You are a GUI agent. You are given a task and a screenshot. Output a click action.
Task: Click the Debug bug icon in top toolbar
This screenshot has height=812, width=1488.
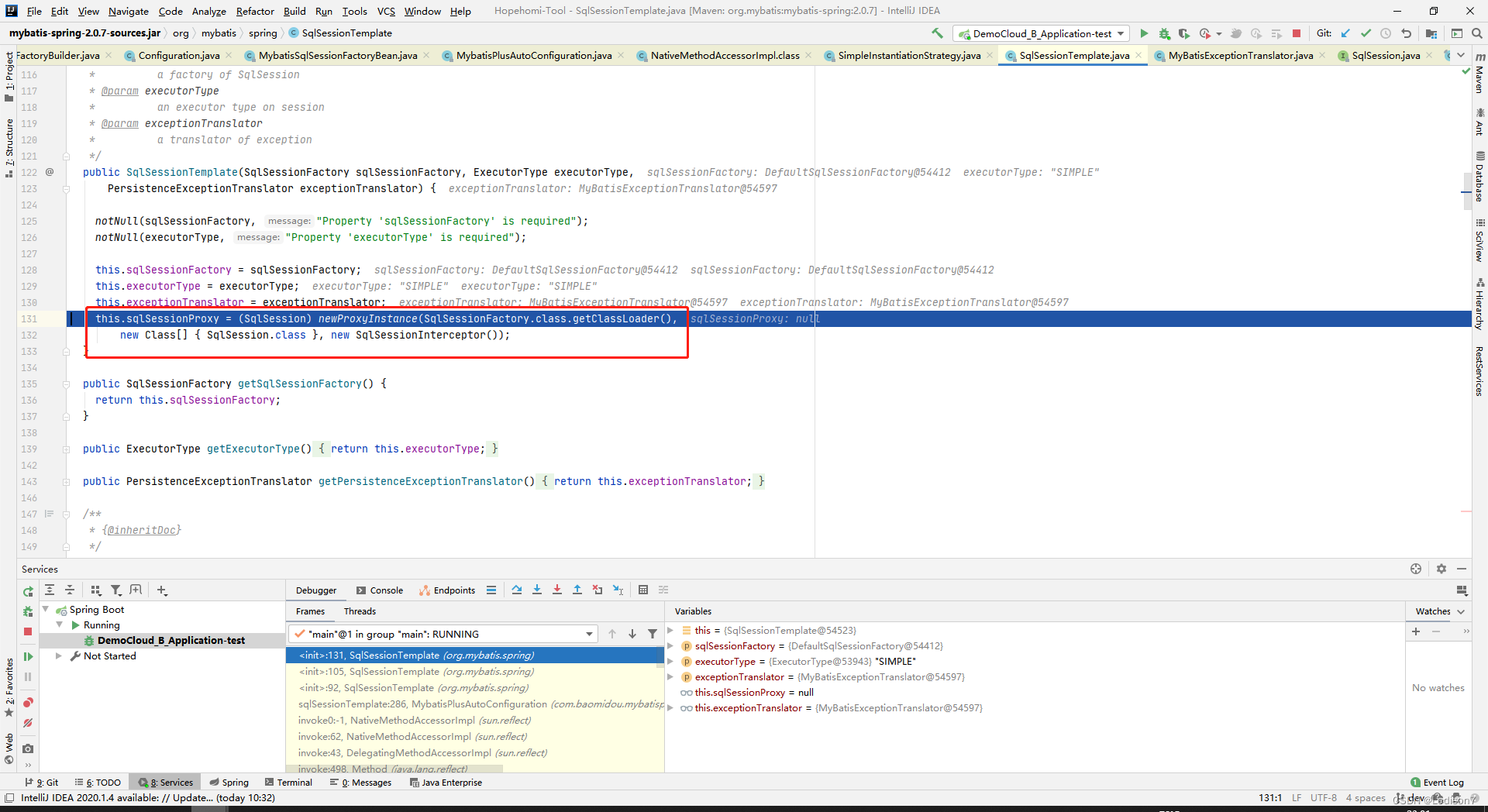tap(1164, 33)
